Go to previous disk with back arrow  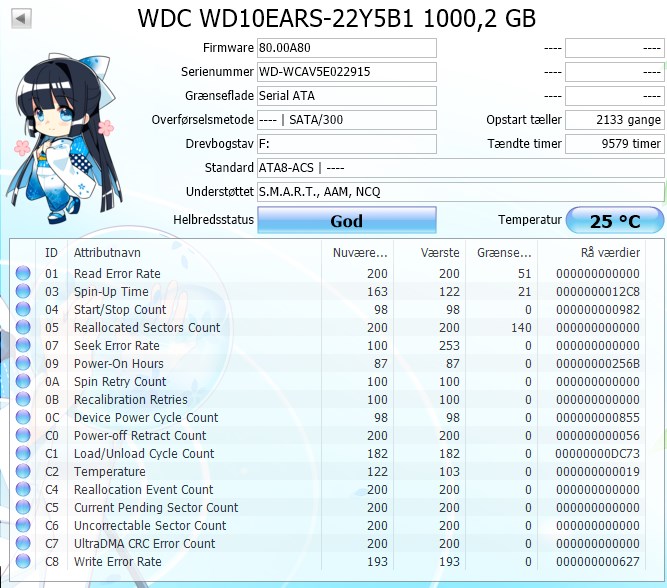coord(21,18)
